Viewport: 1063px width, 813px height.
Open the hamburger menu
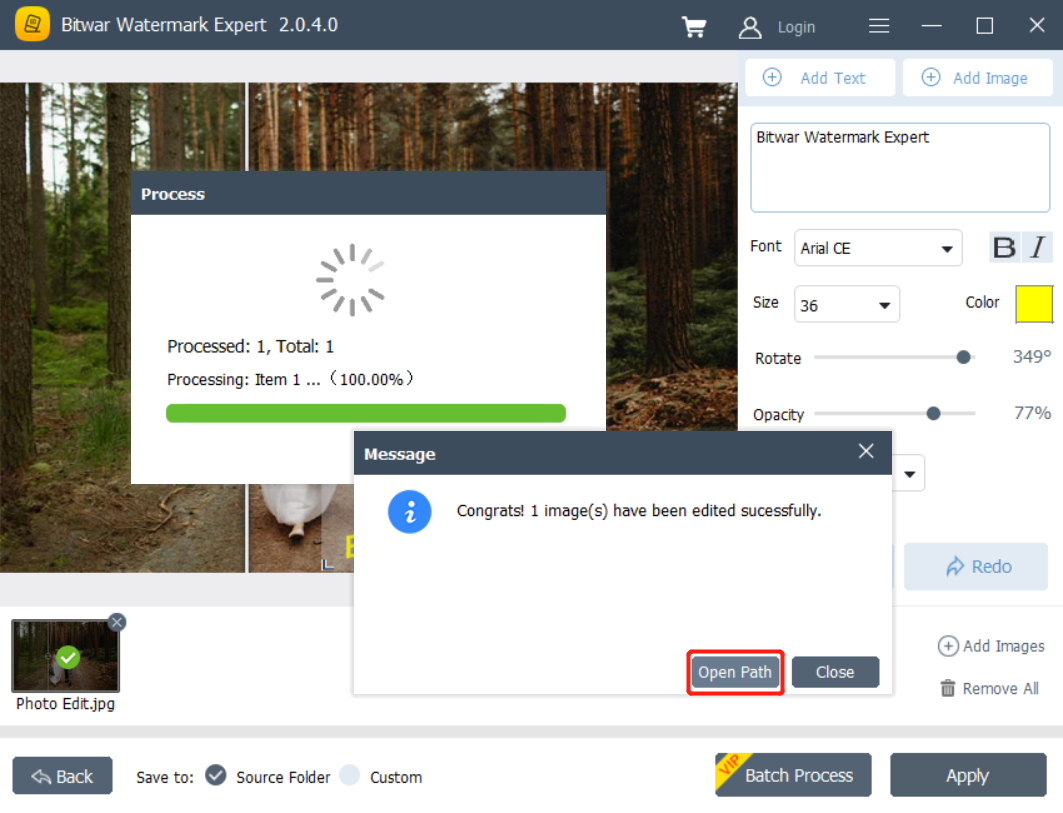coord(879,26)
